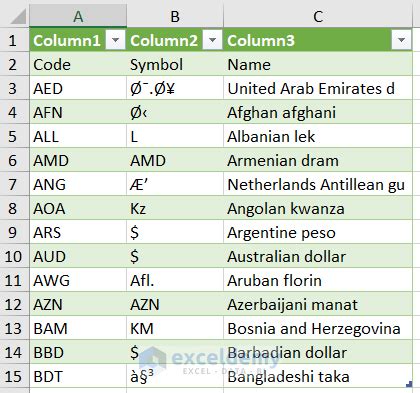Click the select-all corner triangle
Image resolution: width=420 pixels, height=393 pixels.
[18, 16]
